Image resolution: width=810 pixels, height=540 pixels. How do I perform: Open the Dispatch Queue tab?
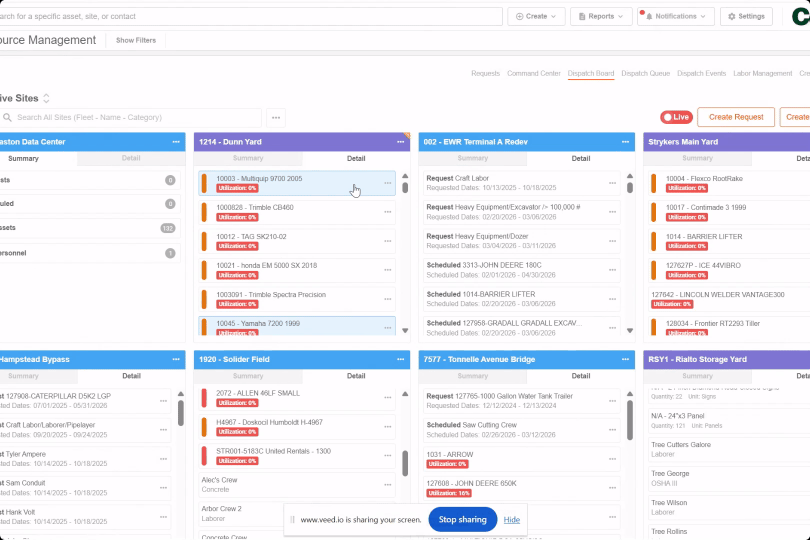point(646,73)
